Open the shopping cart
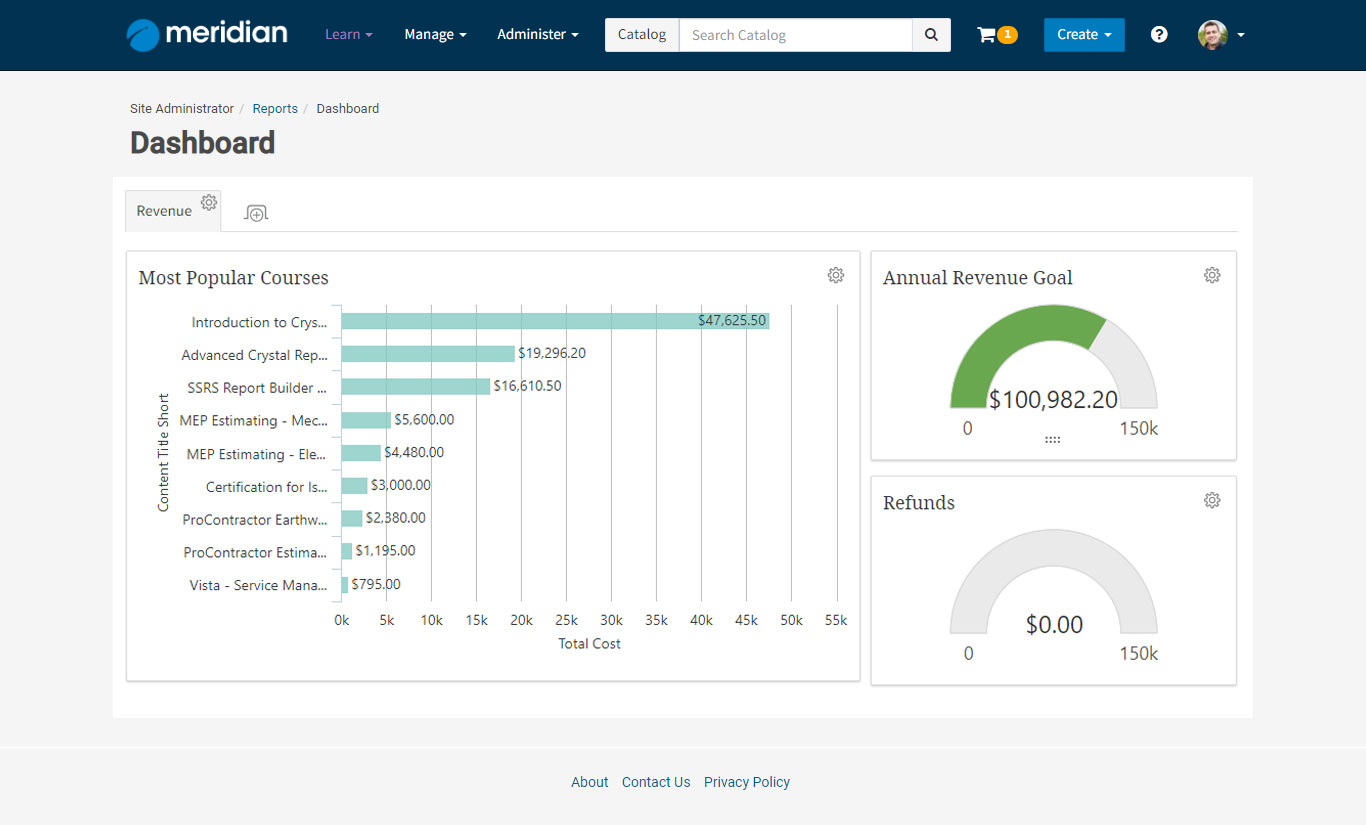Screen dimensions: 1366x825 [x=995, y=35]
